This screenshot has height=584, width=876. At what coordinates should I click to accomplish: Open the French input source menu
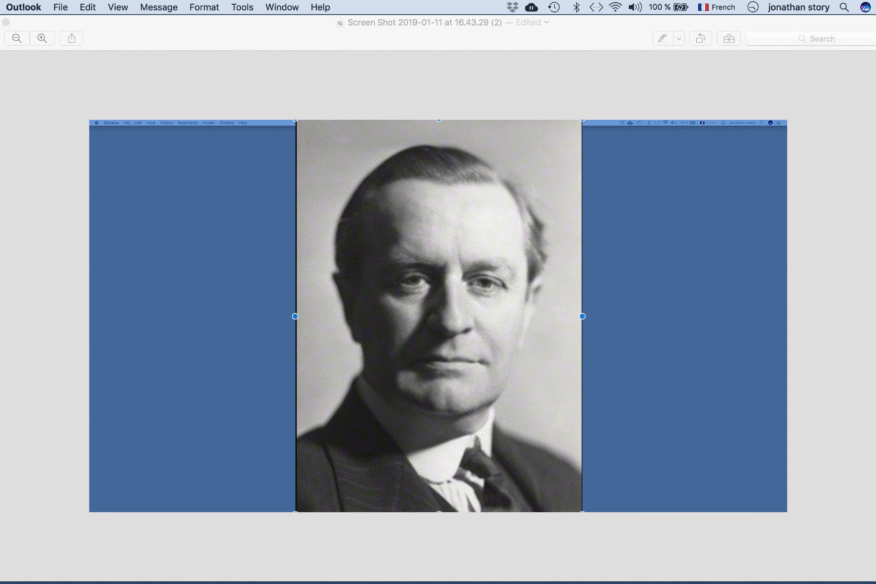716,7
